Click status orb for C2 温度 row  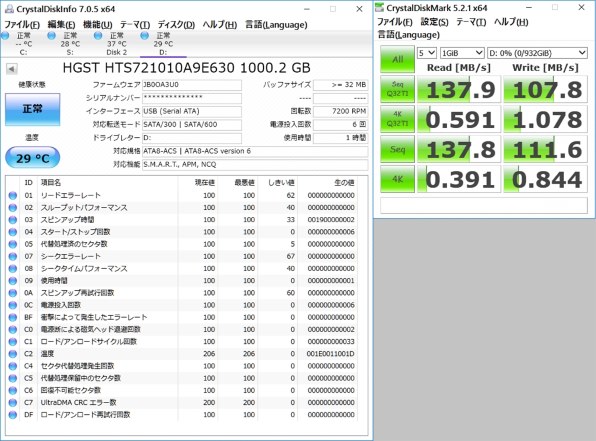point(13,354)
